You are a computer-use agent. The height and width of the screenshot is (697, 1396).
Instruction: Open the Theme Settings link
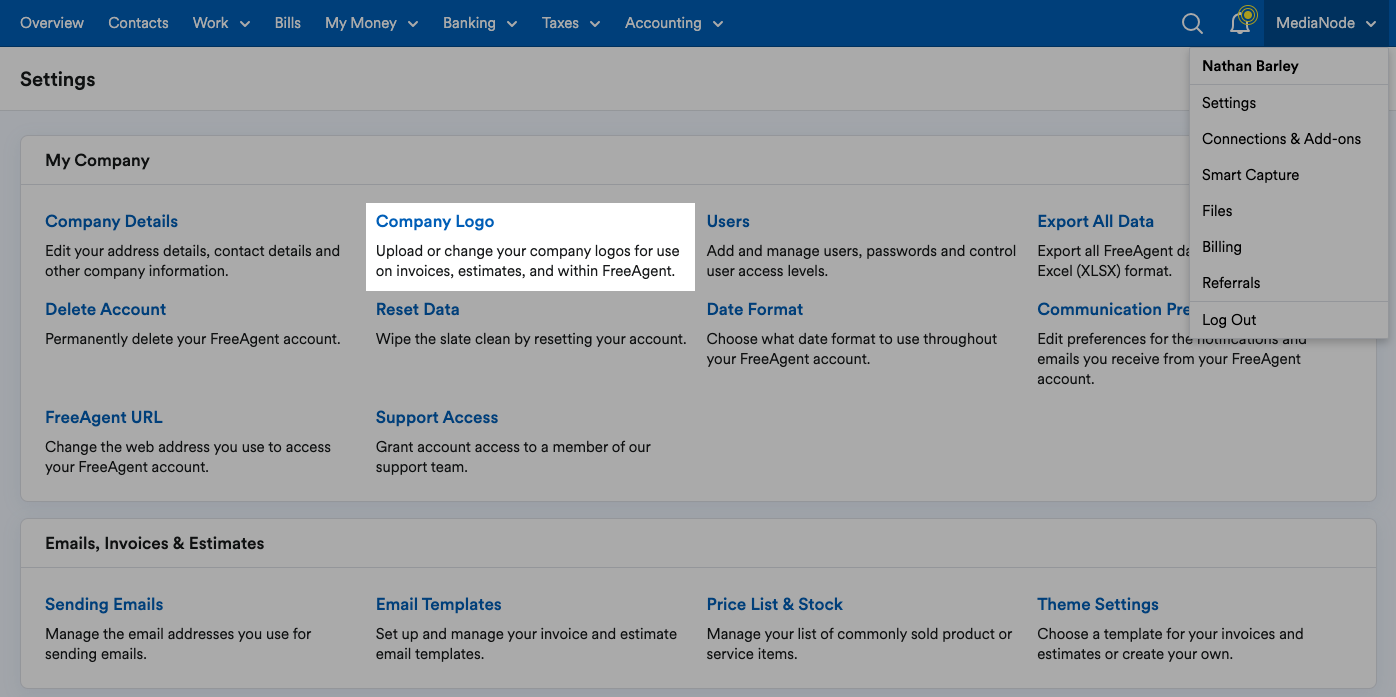point(1098,605)
